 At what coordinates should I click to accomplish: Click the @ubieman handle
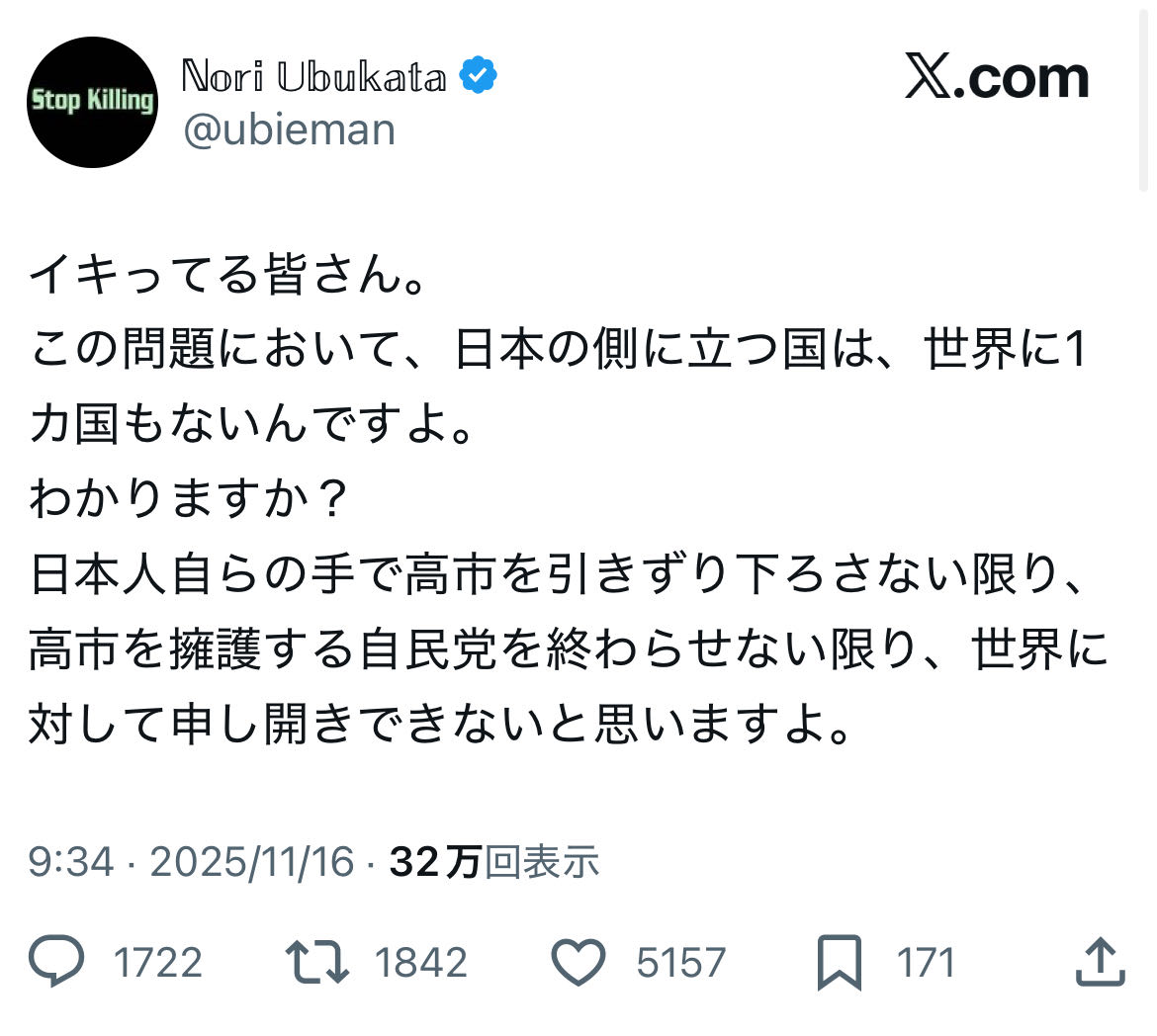pos(290,129)
